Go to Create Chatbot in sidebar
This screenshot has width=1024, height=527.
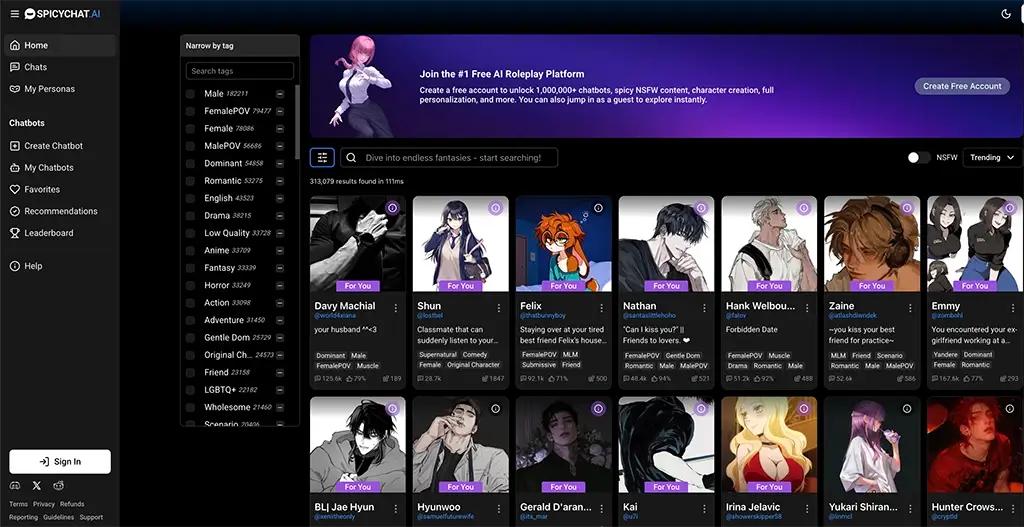pyautogui.click(x=53, y=146)
